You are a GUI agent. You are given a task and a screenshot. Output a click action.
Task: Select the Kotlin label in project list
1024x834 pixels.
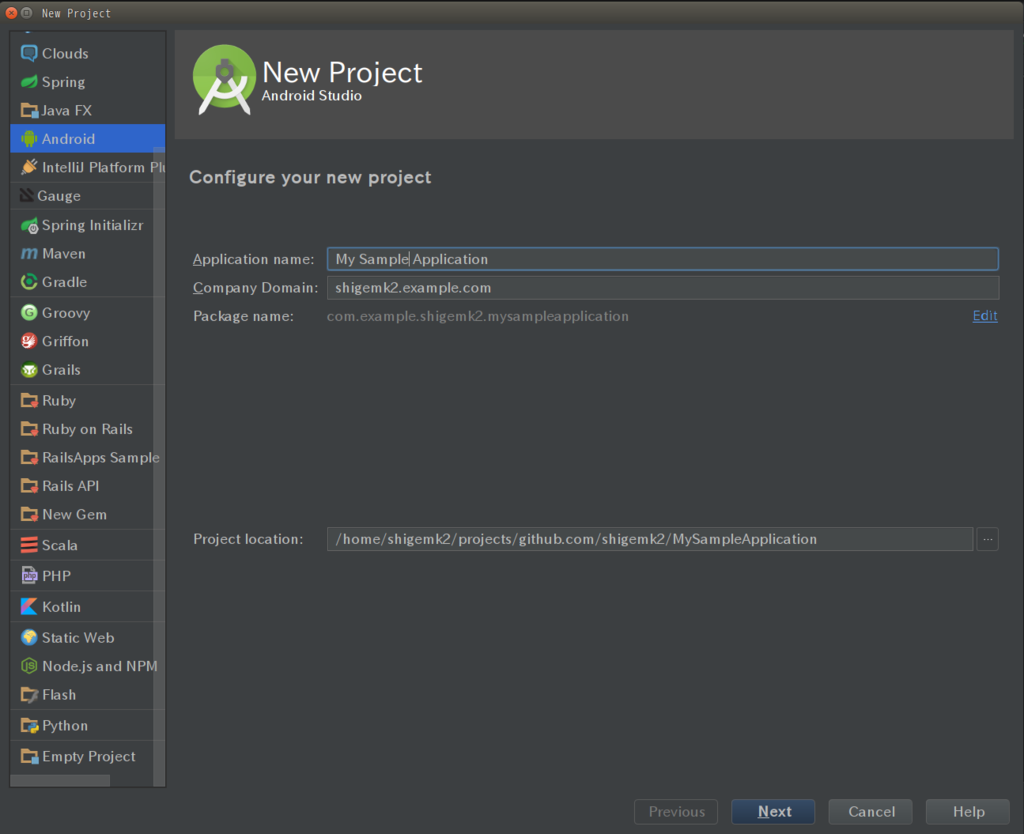tap(61, 607)
